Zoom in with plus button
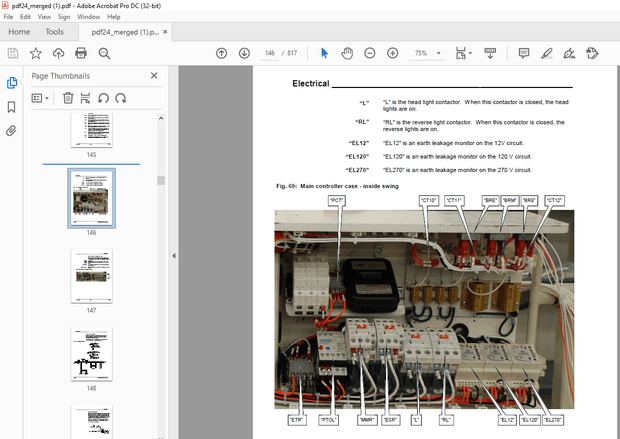The height and width of the screenshot is (439, 620). [x=392, y=53]
